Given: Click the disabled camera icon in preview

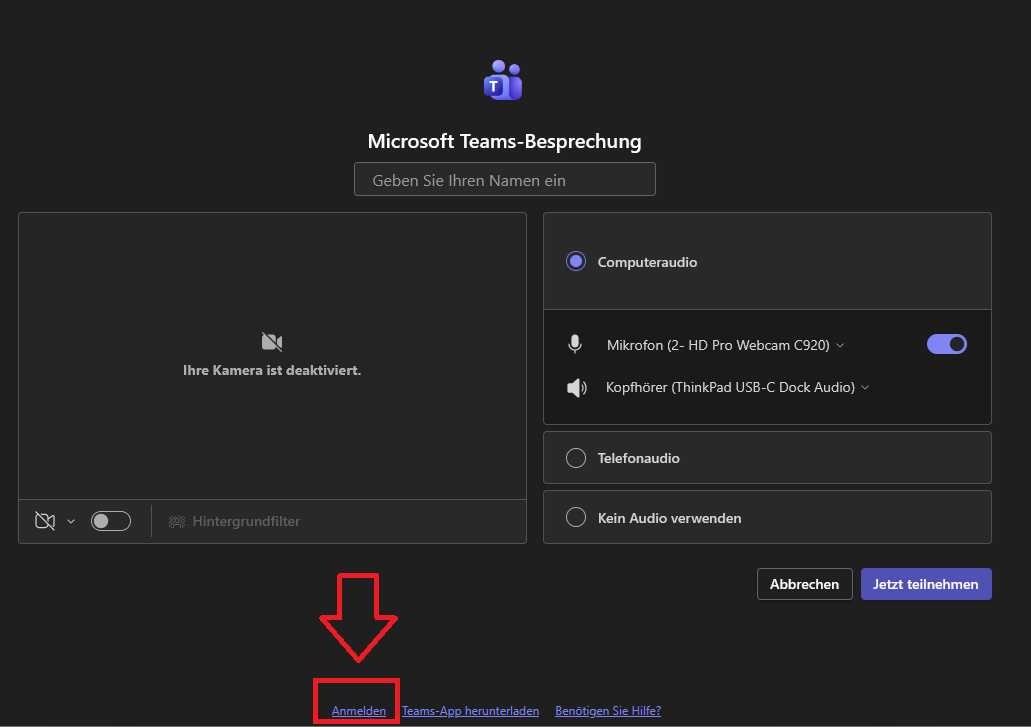Looking at the screenshot, I should [272, 342].
